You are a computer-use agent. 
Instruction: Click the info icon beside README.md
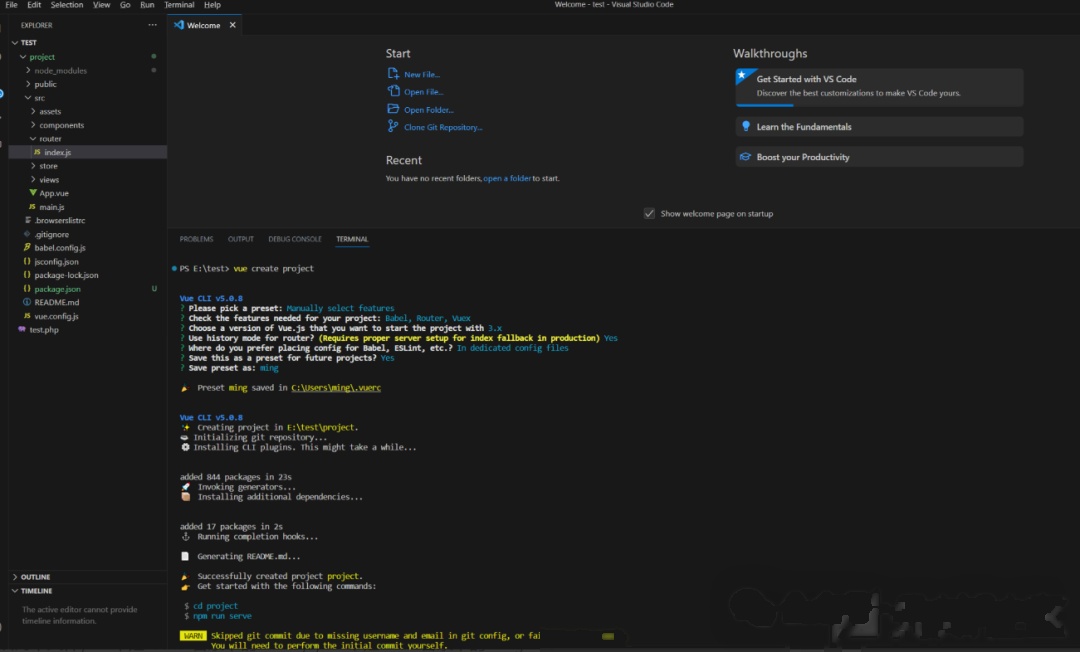pos(27,302)
